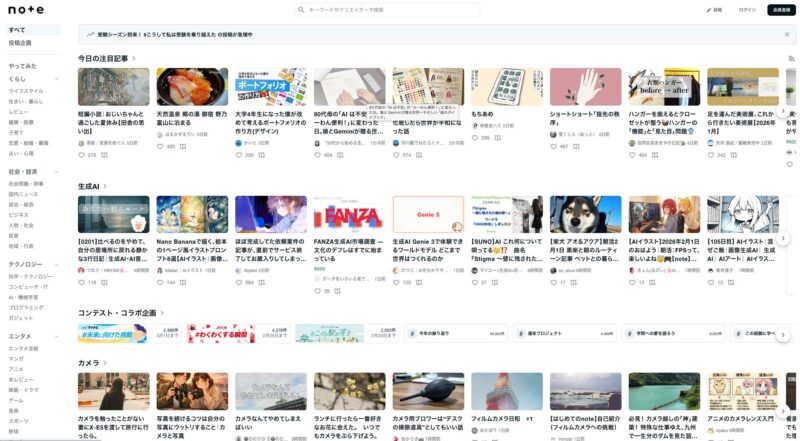Viewport: 800px width, 441px height.
Task: Click the search magnifier icon
Action: tap(302, 9)
